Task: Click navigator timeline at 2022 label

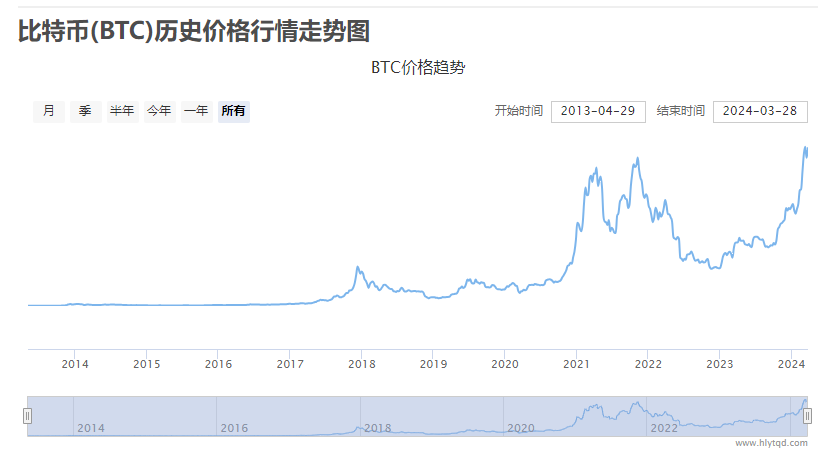Action: [664, 428]
